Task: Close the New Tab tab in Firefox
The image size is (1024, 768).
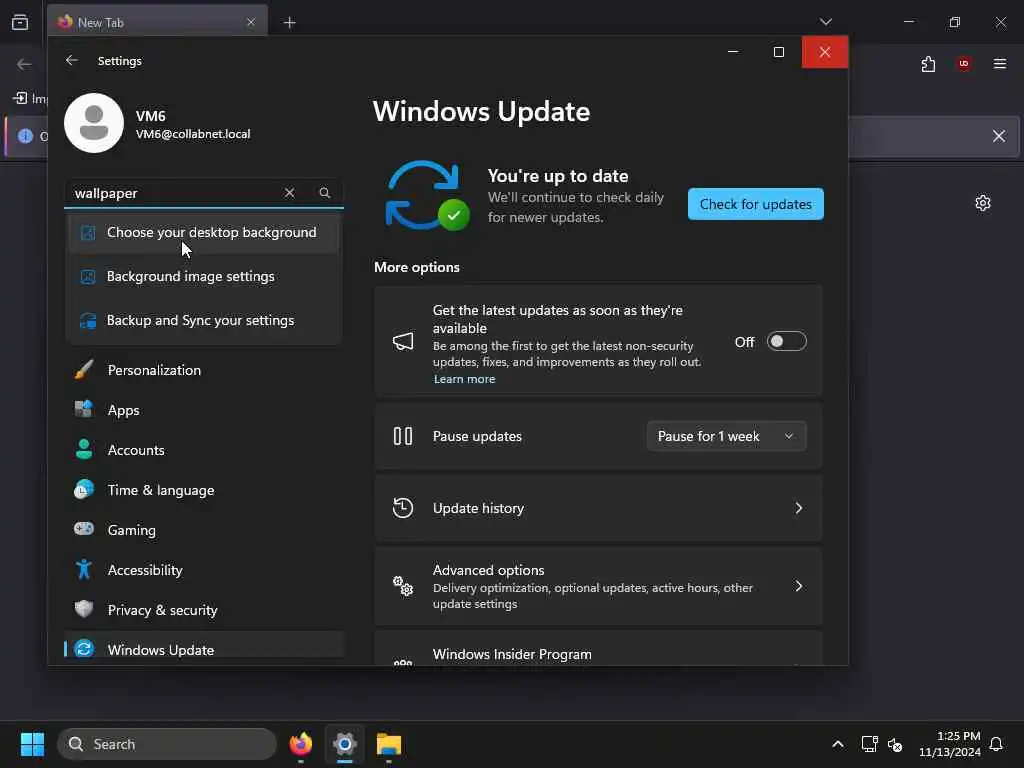Action: tap(251, 22)
